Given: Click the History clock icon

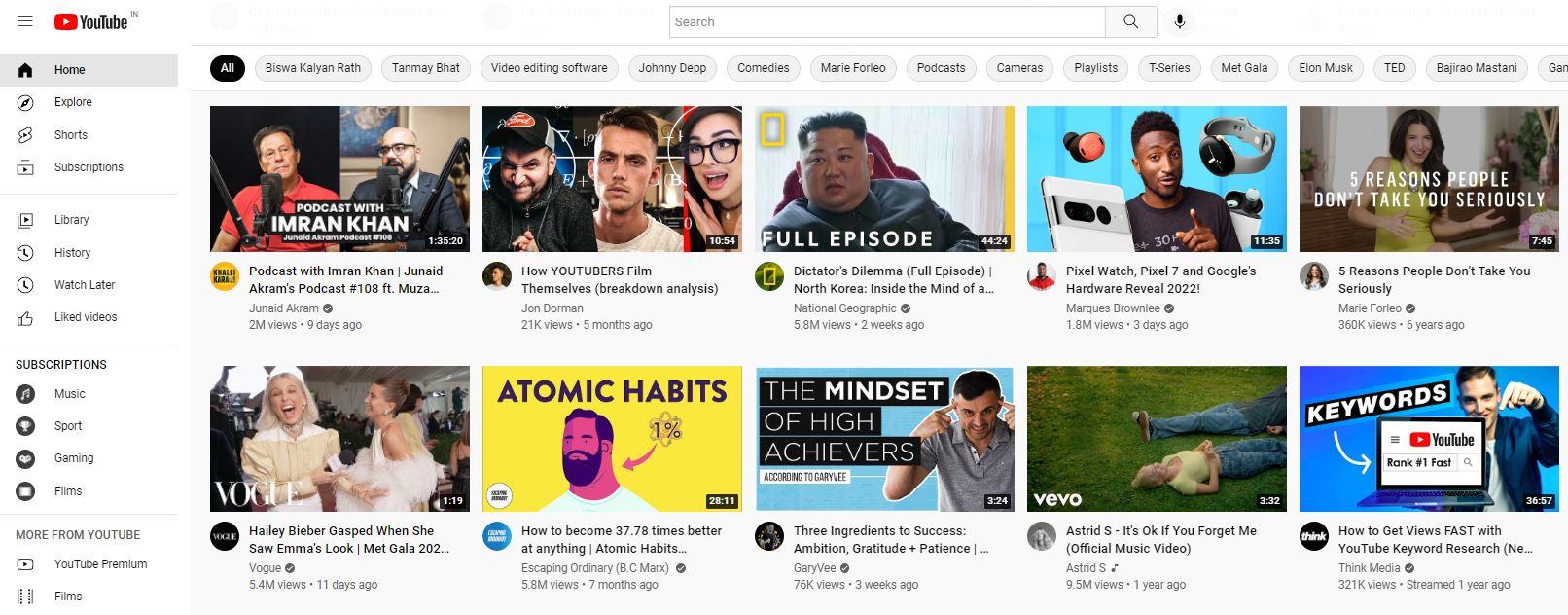Looking at the screenshot, I should click(x=25, y=253).
